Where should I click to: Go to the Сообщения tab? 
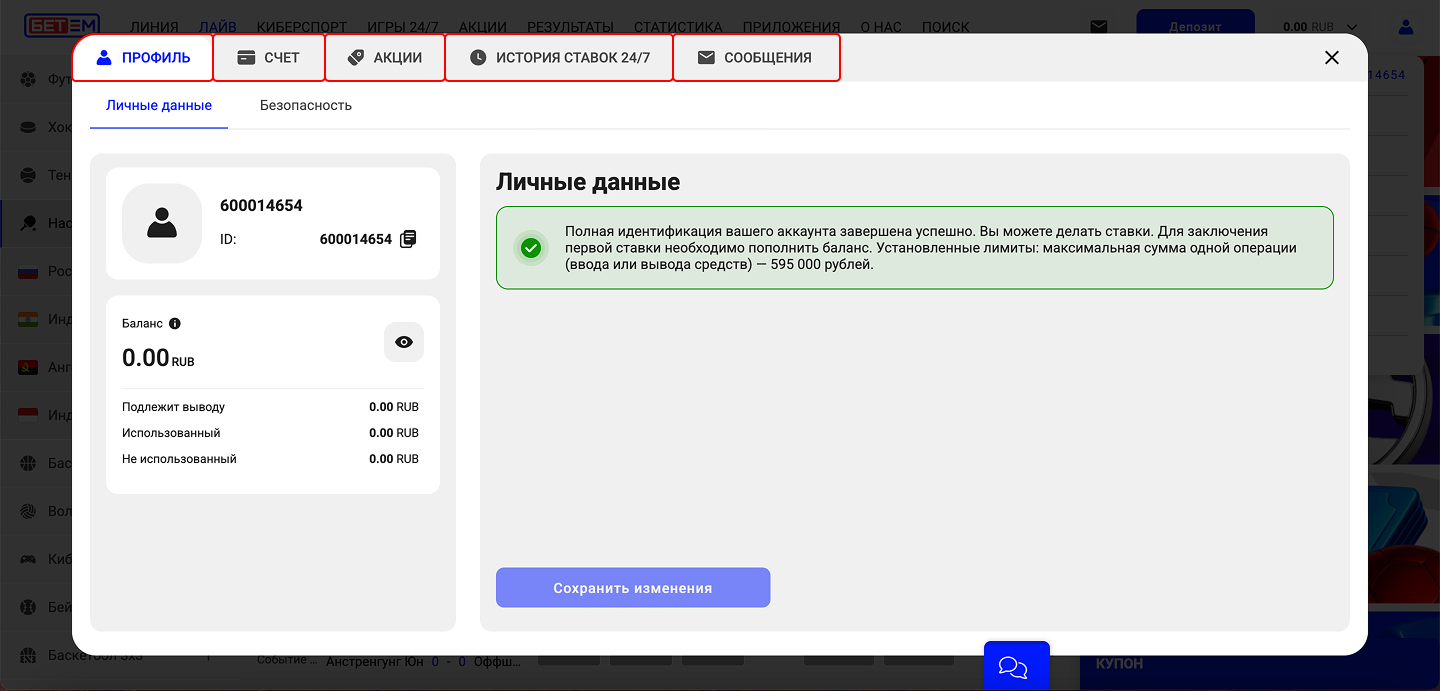coord(756,58)
